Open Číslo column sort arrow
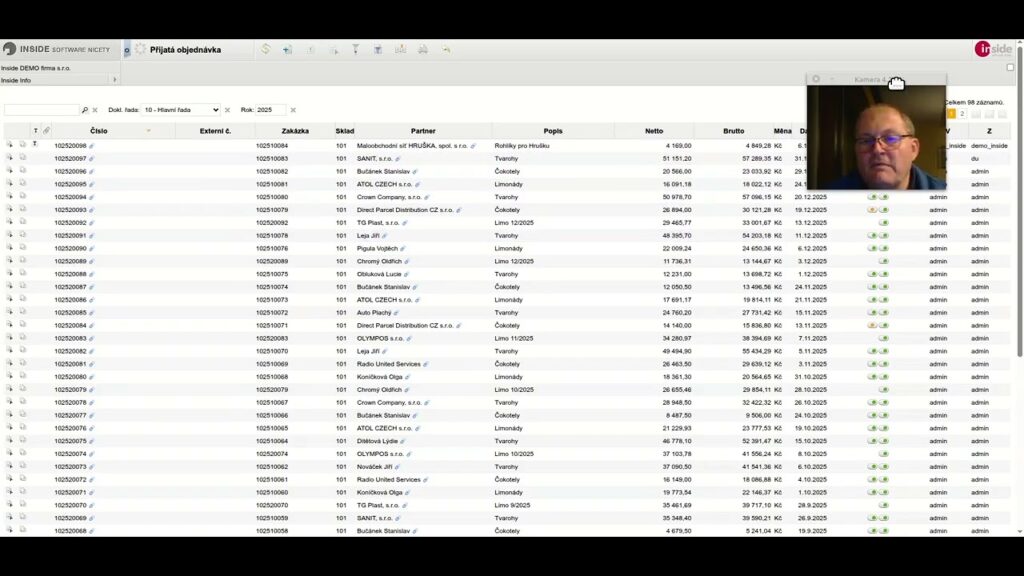The width and height of the screenshot is (1024, 576). click(148, 131)
